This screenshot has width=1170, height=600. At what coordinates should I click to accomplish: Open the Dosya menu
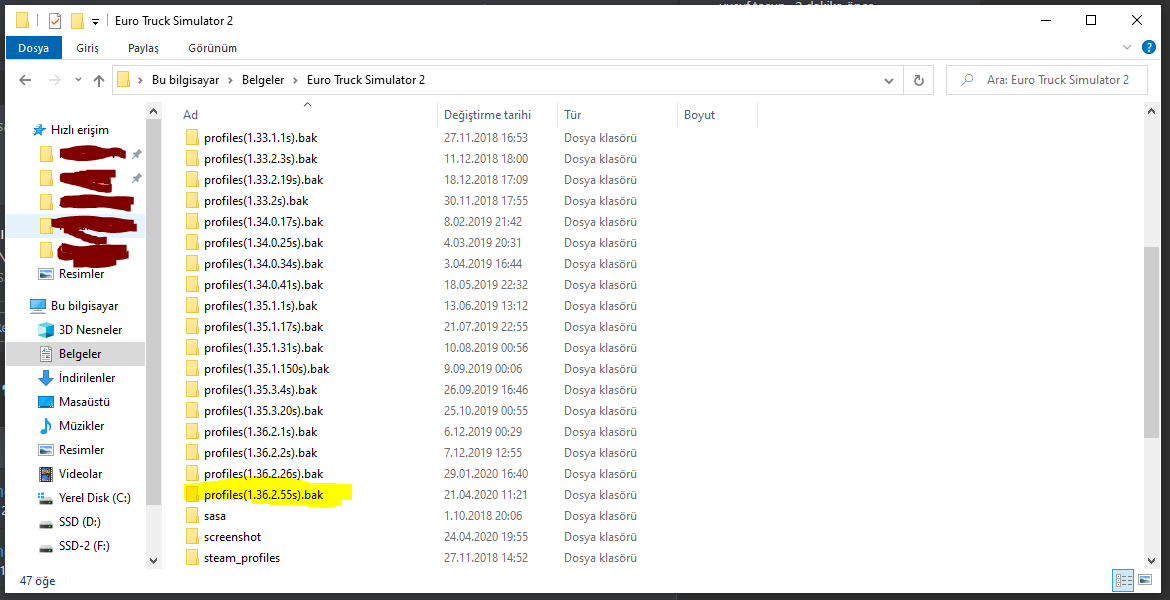click(34, 48)
